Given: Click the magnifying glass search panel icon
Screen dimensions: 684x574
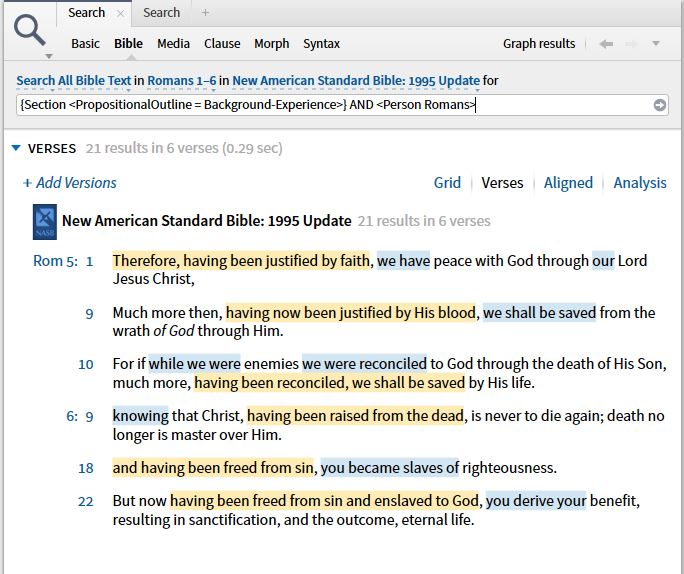Looking at the screenshot, I should pyautogui.click(x=29, y=30).
